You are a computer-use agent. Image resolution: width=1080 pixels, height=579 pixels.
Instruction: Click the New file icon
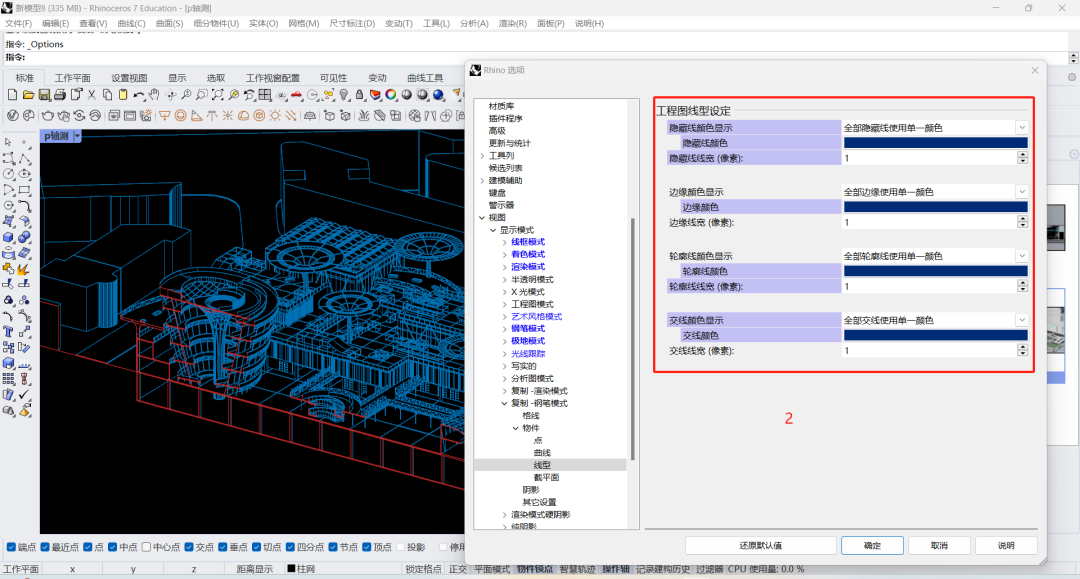tap(12, 95)
